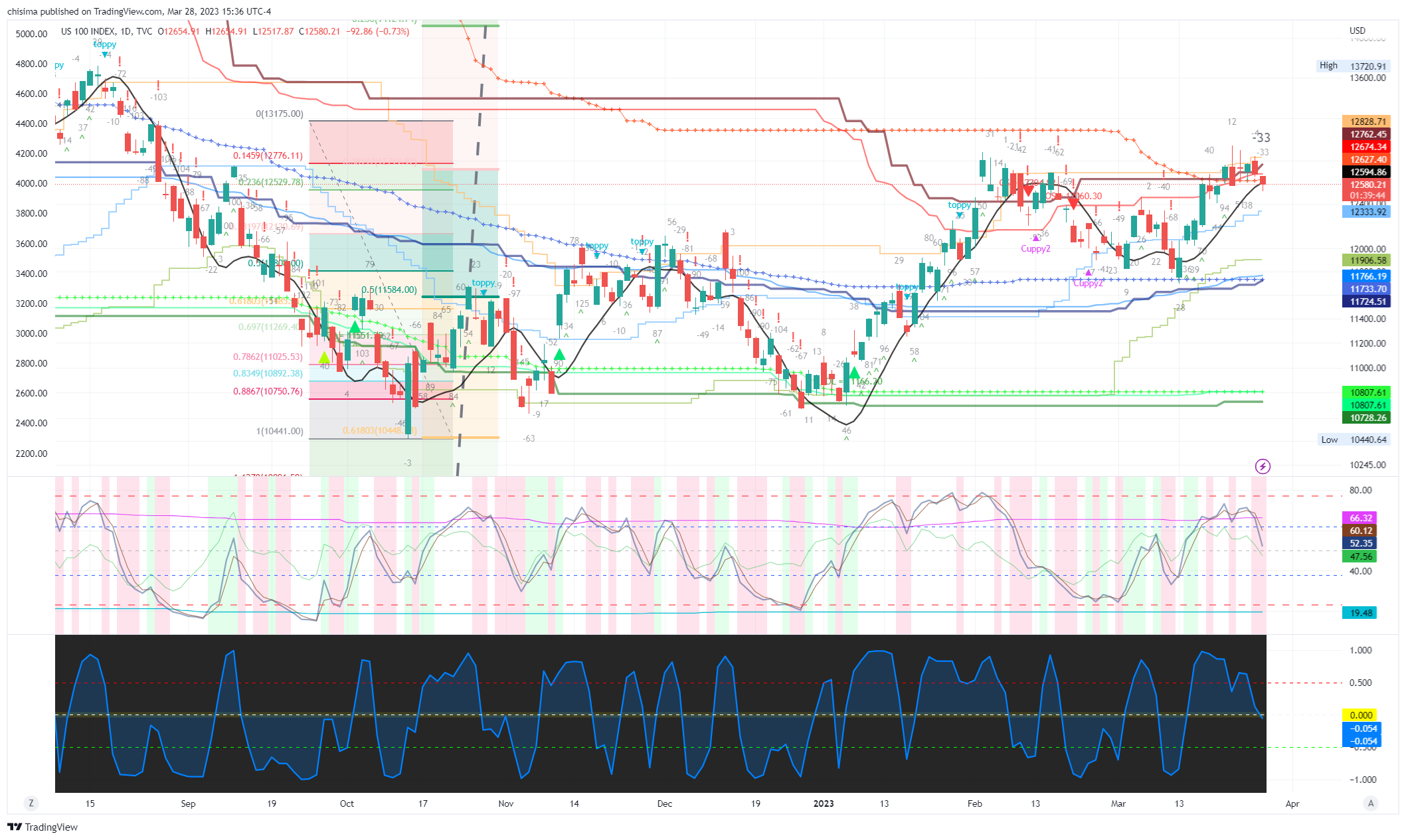
Task: Click the magenta 66.32 RSI value label
Action: tap(1360, 518)
